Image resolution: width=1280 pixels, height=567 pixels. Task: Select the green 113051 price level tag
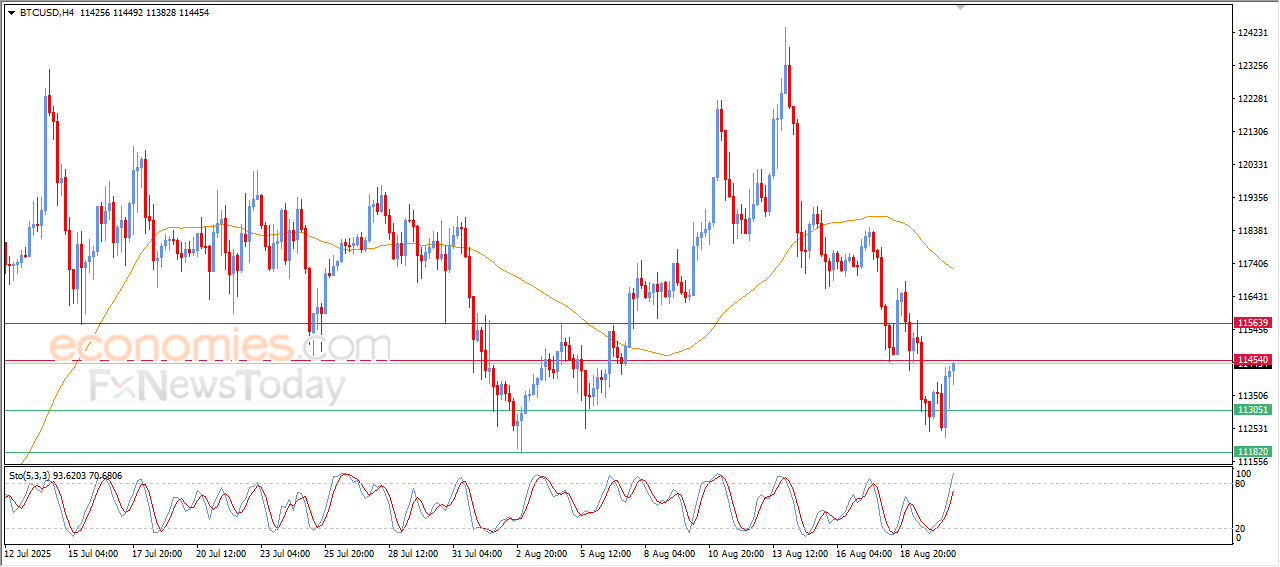pyautogui.click(x=1253, y=410)
